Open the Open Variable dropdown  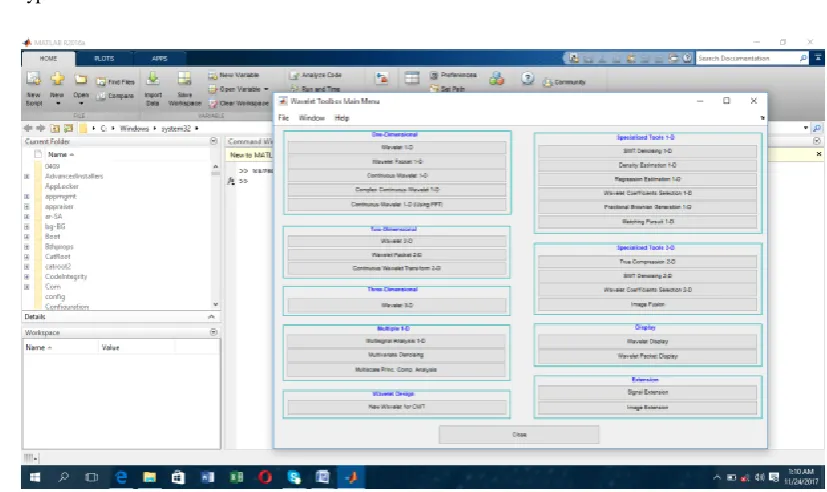[266, 89]
